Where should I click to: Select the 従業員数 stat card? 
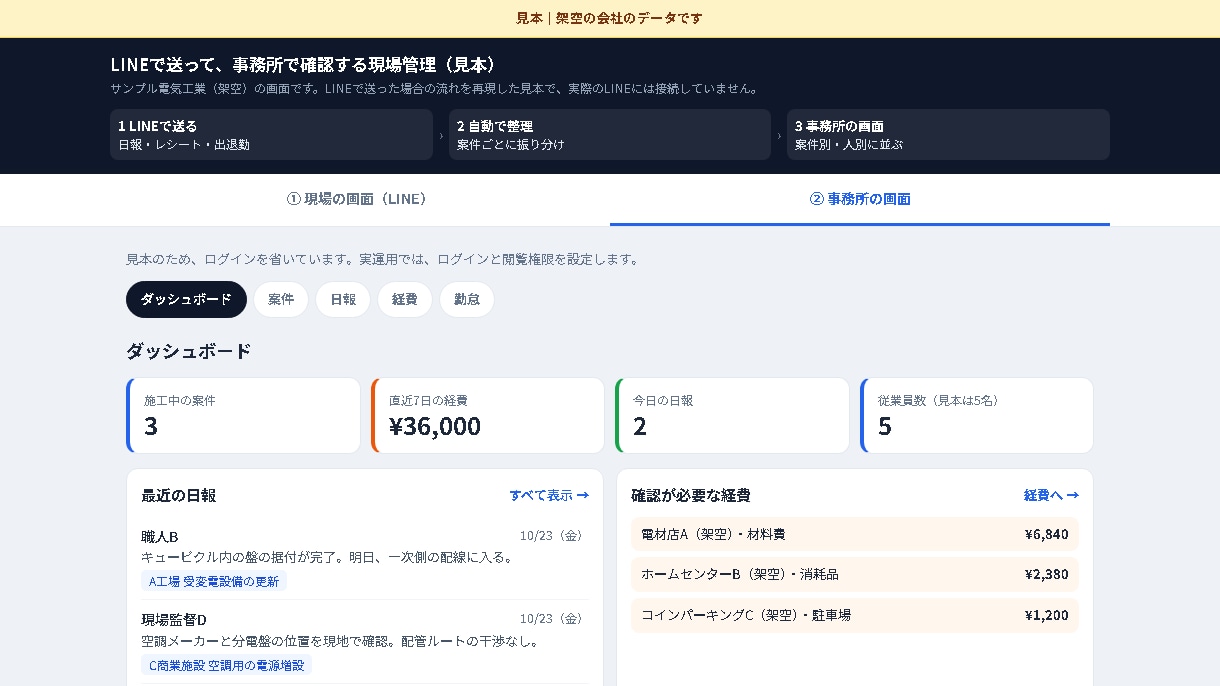[977, 415]
